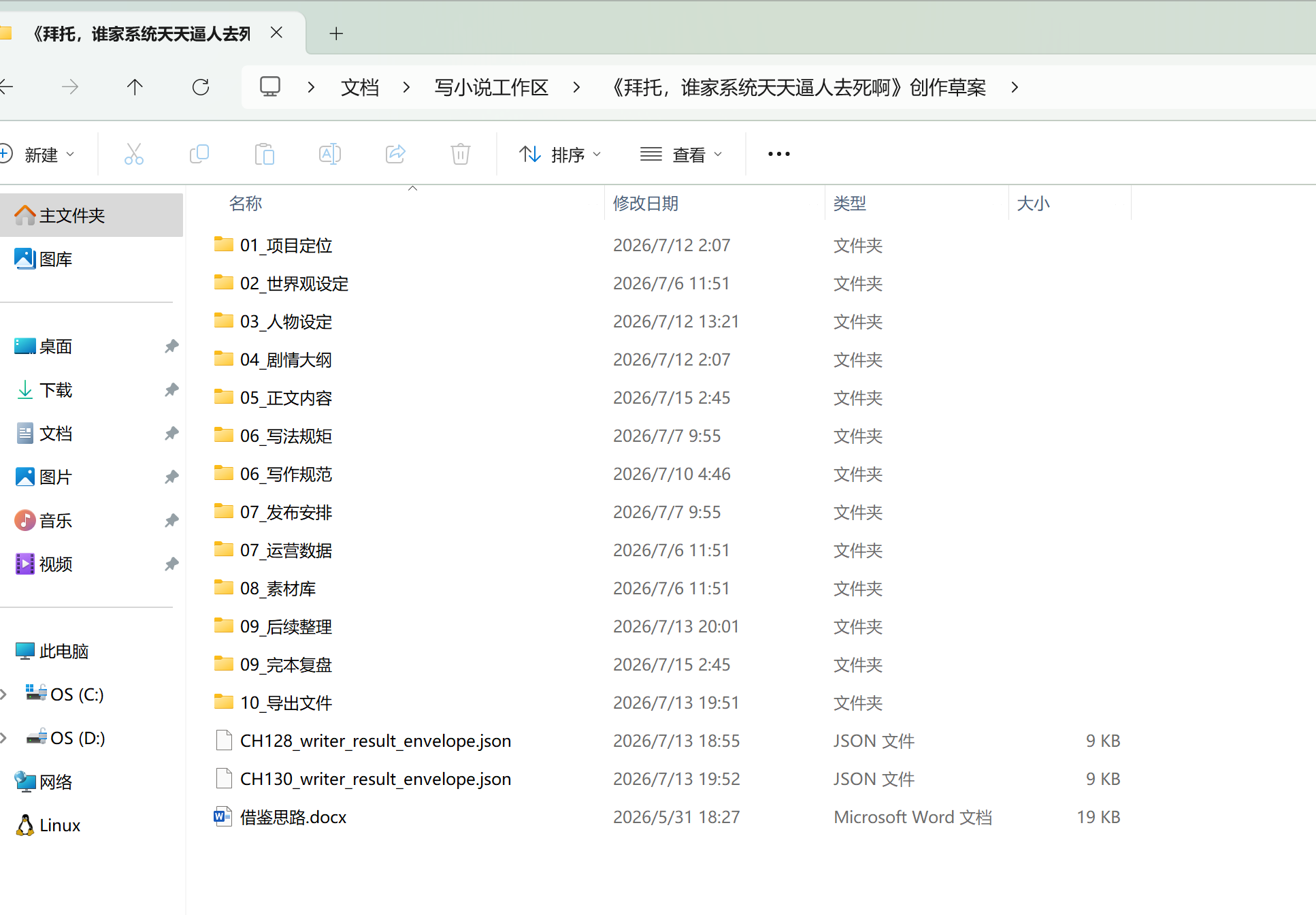The width and height of the screenshot is (1316, 915).
Task: Select the 08_素材库 folder name
Action: point(278,588)
